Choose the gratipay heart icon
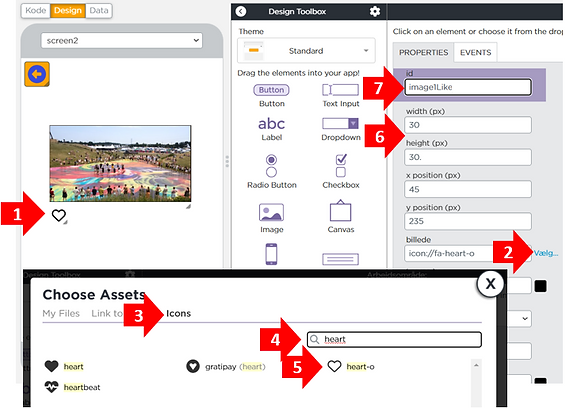Screen dimensions: 566x408 click(x=193, y=366)
